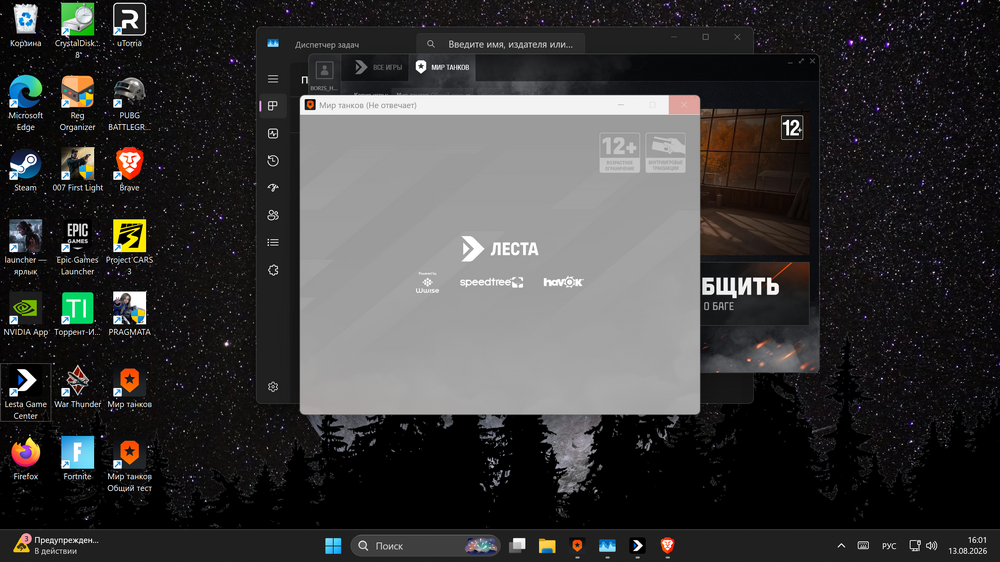Open Task View on taskbar

(517, 545)
